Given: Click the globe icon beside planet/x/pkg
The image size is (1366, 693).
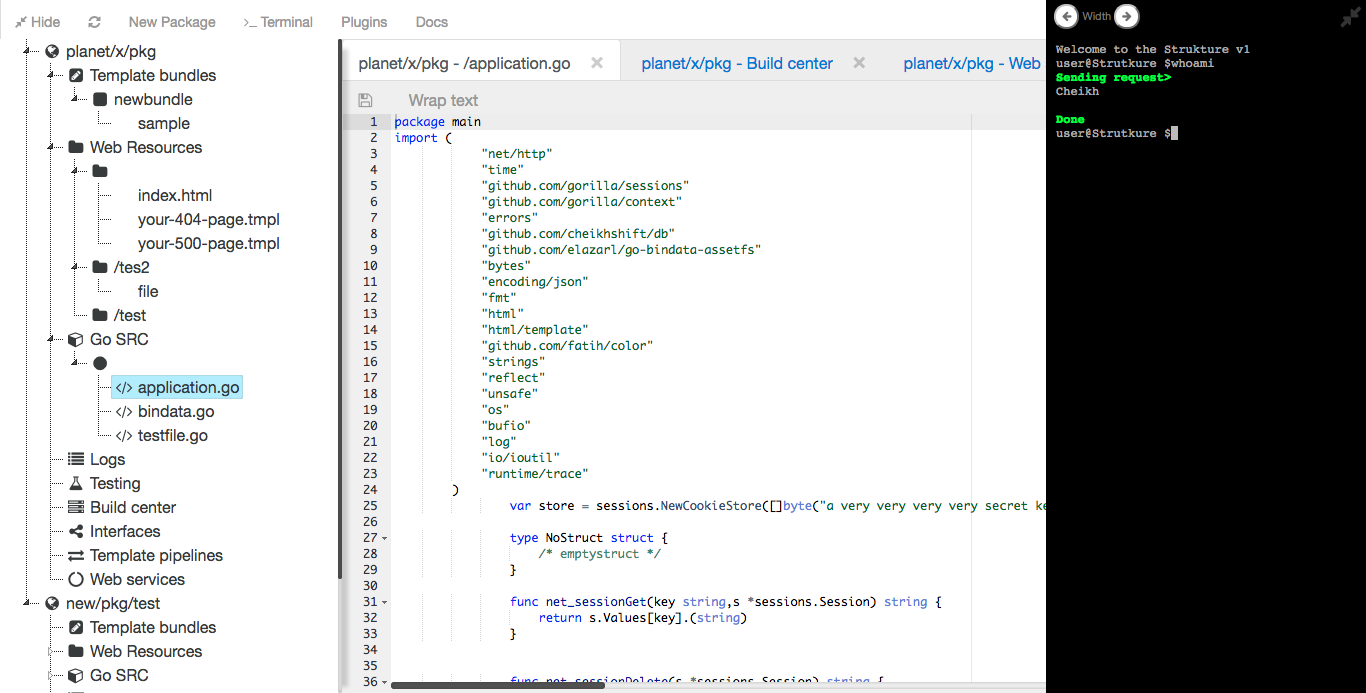Looking at the screenshot, I should (x=53, y=52).
